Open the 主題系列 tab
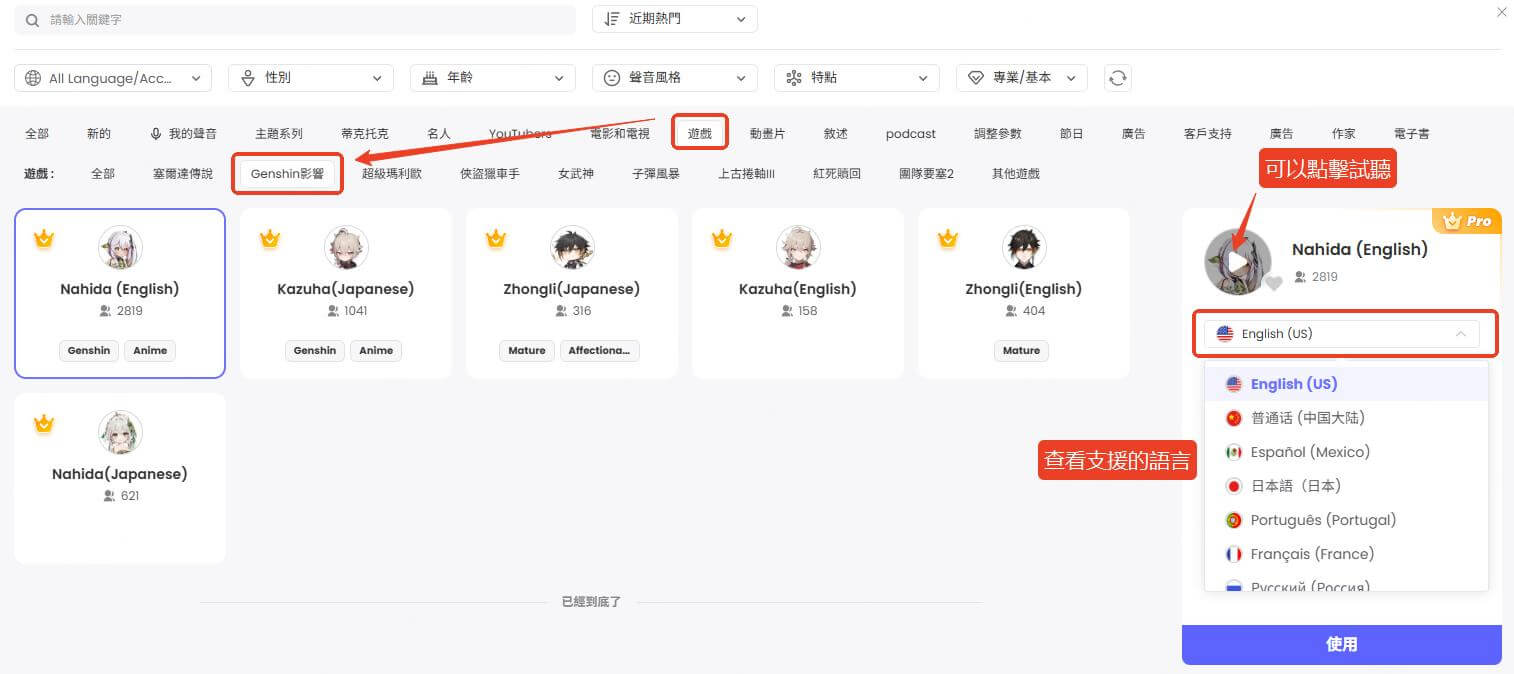 pyautogui.click(x=279, y=133)
